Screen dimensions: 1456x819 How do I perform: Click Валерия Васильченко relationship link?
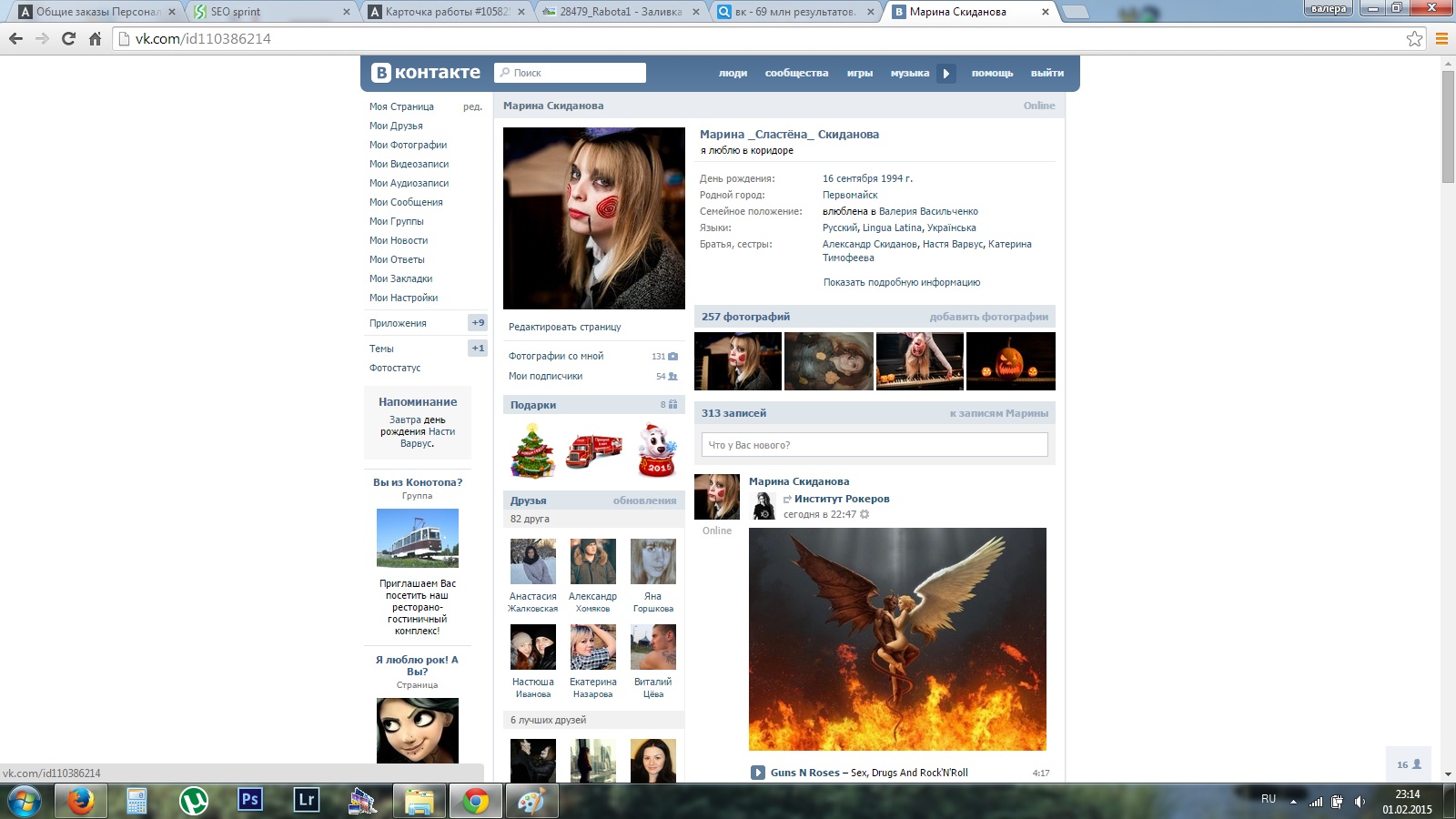(x=928, y=211)
